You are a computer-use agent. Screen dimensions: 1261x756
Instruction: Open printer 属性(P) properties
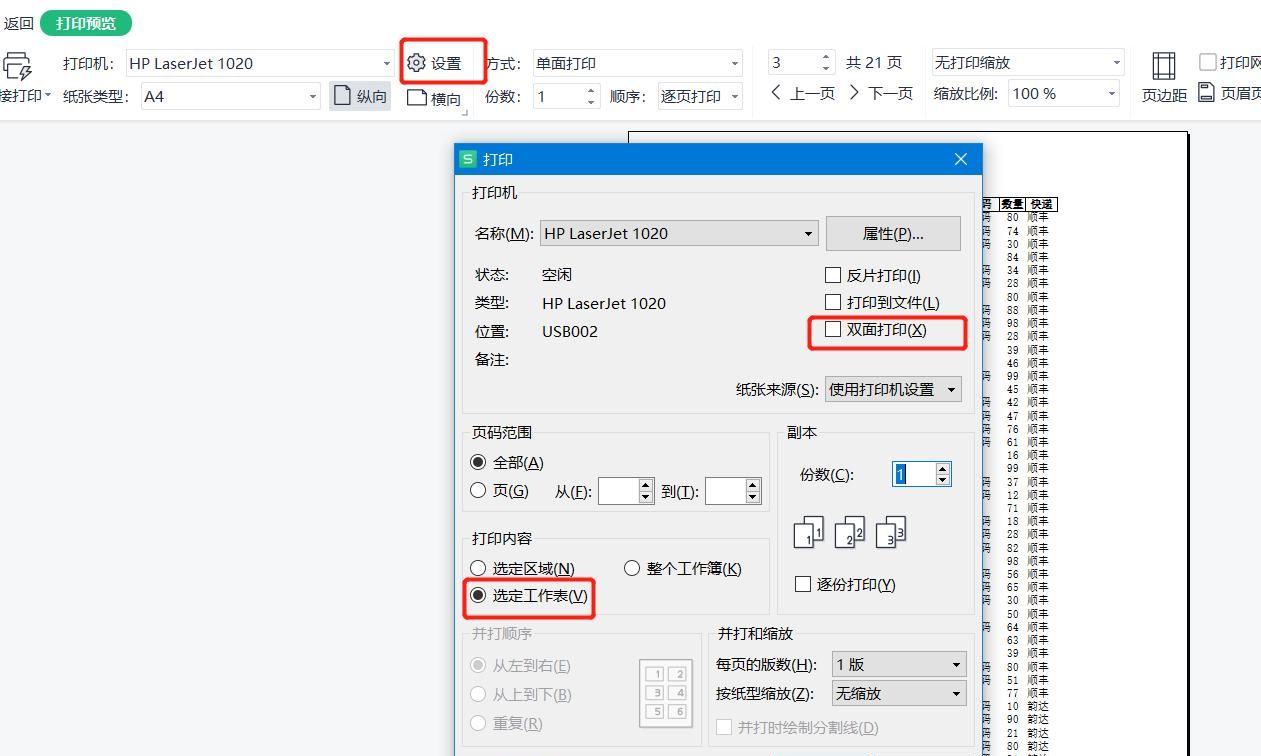coord(893,233)
